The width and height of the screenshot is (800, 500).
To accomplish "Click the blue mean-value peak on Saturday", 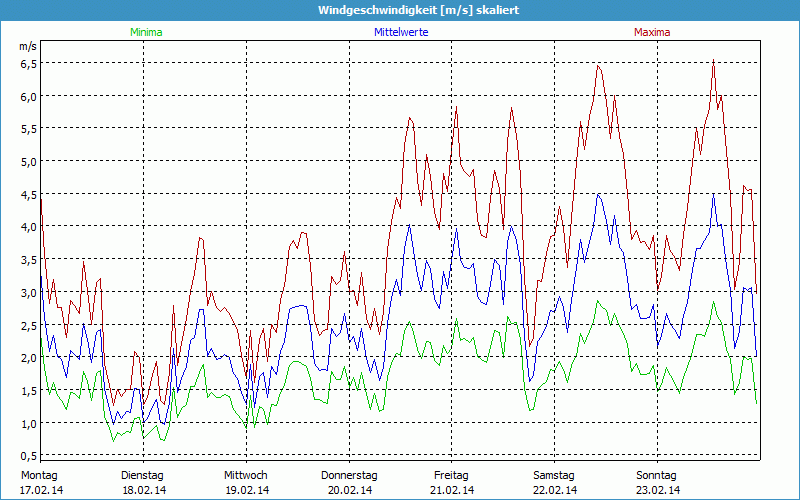I will [x=599, y=194].
